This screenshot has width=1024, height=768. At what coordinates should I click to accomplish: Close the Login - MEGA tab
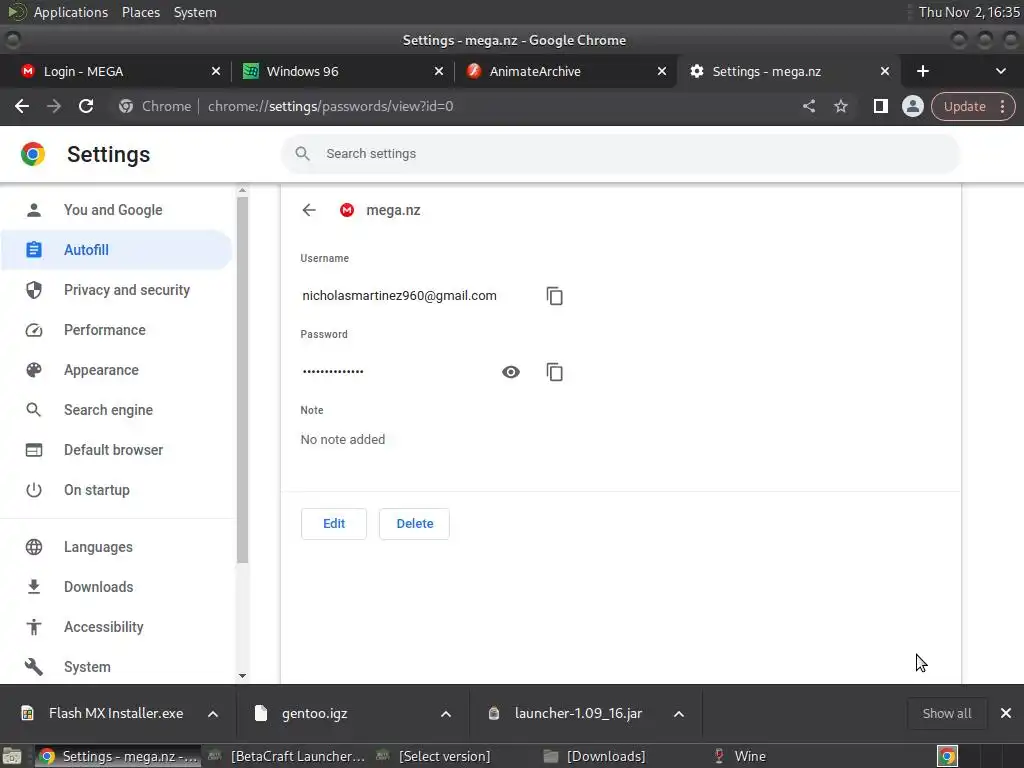(x=216, y=71)
